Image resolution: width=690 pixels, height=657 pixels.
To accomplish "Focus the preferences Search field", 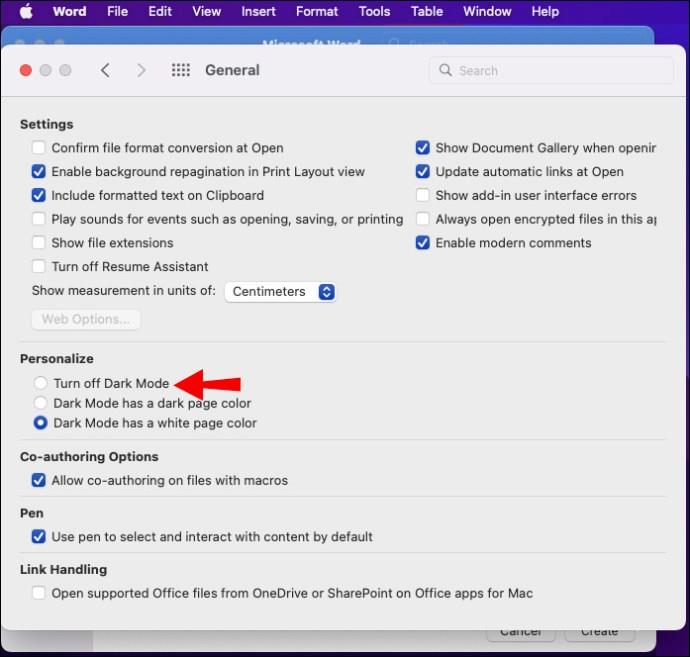I will 551,70.
